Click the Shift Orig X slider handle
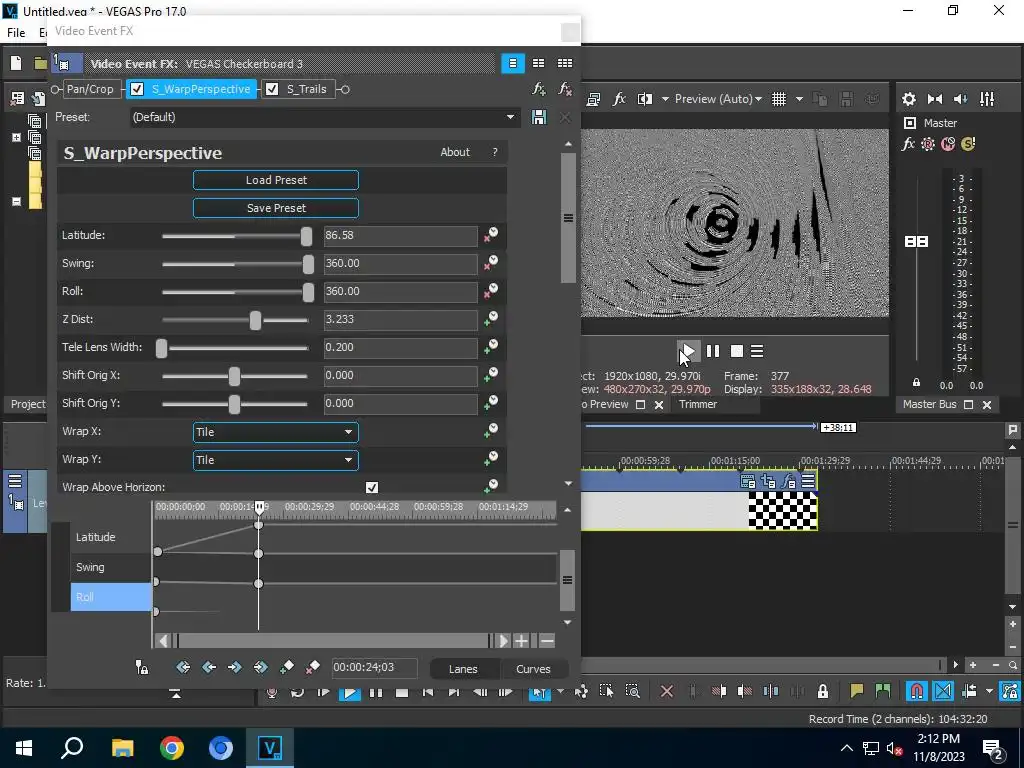The height and width of the screenshot is (768, 1024). click(x=234, y=376)
